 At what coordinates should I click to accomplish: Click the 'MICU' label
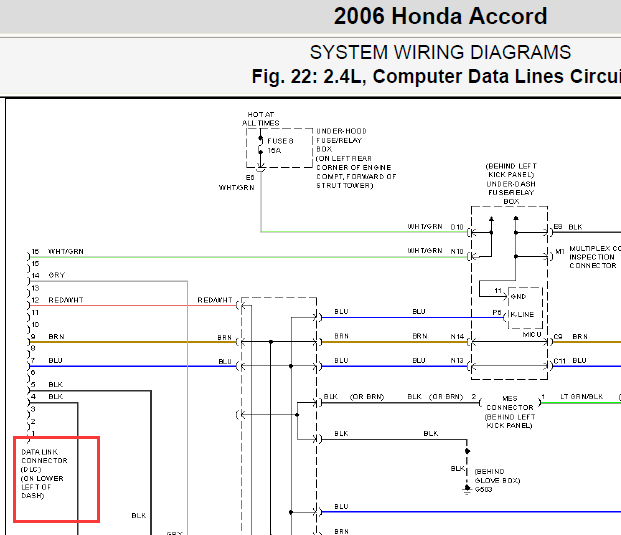coord(531,335)
